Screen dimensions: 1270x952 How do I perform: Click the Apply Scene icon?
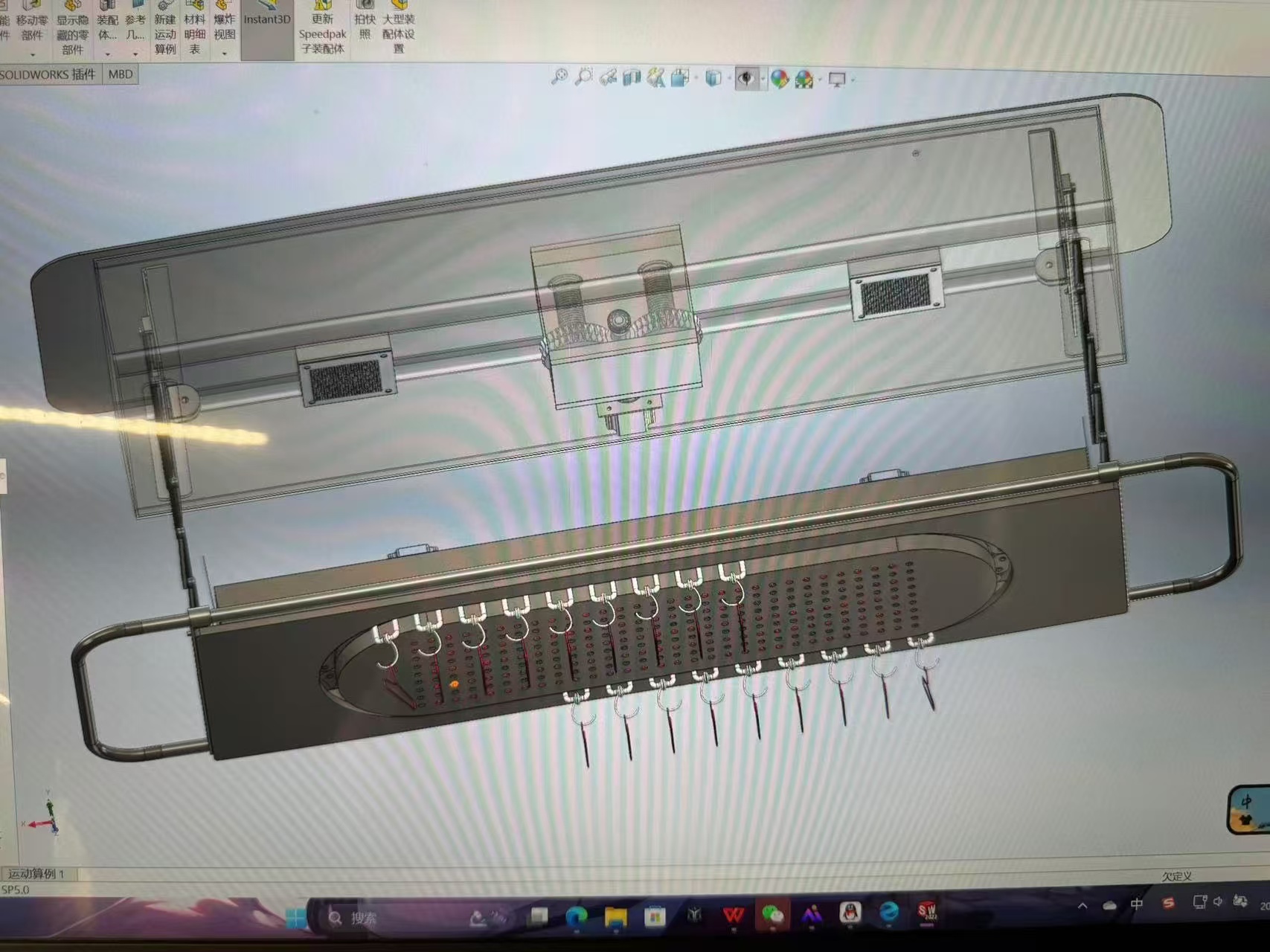pos(804,79)
